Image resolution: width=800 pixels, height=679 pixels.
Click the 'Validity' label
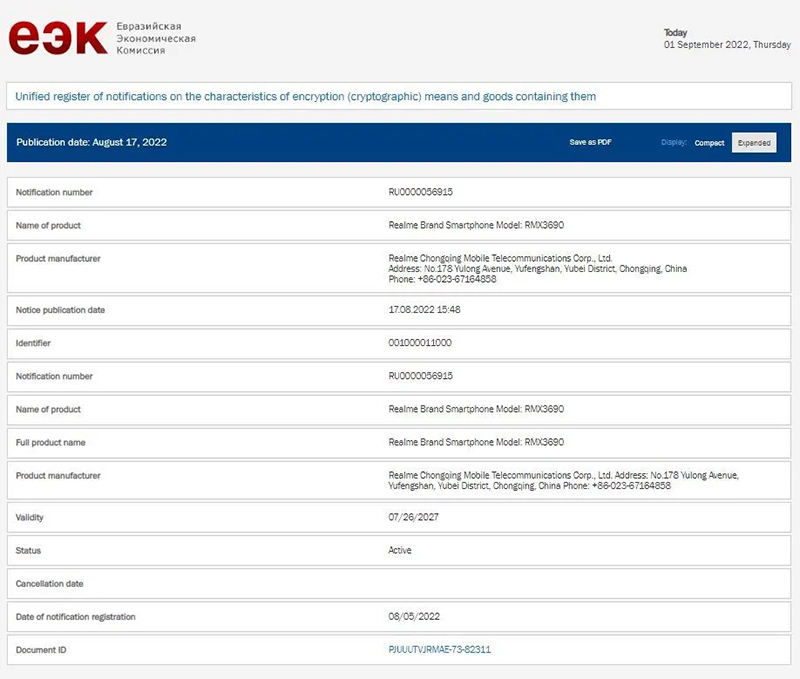30,518
